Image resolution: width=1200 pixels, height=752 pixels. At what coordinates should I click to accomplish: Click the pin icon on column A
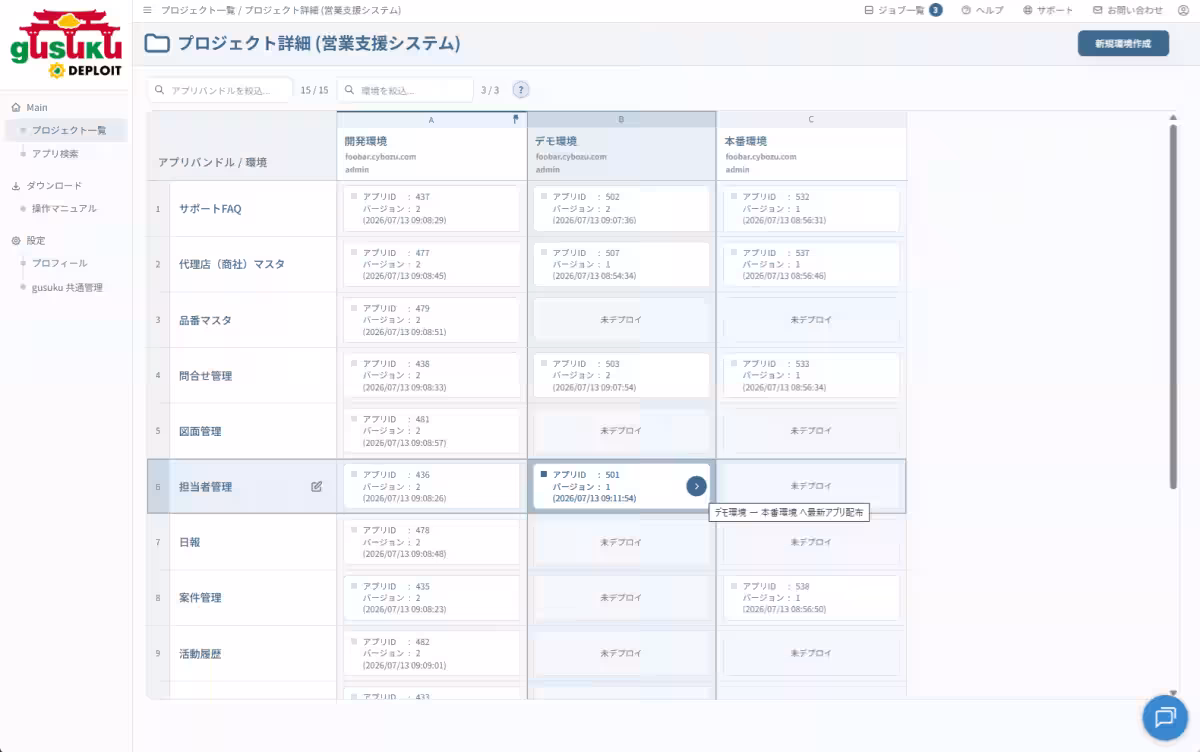[x=516, y=119]
